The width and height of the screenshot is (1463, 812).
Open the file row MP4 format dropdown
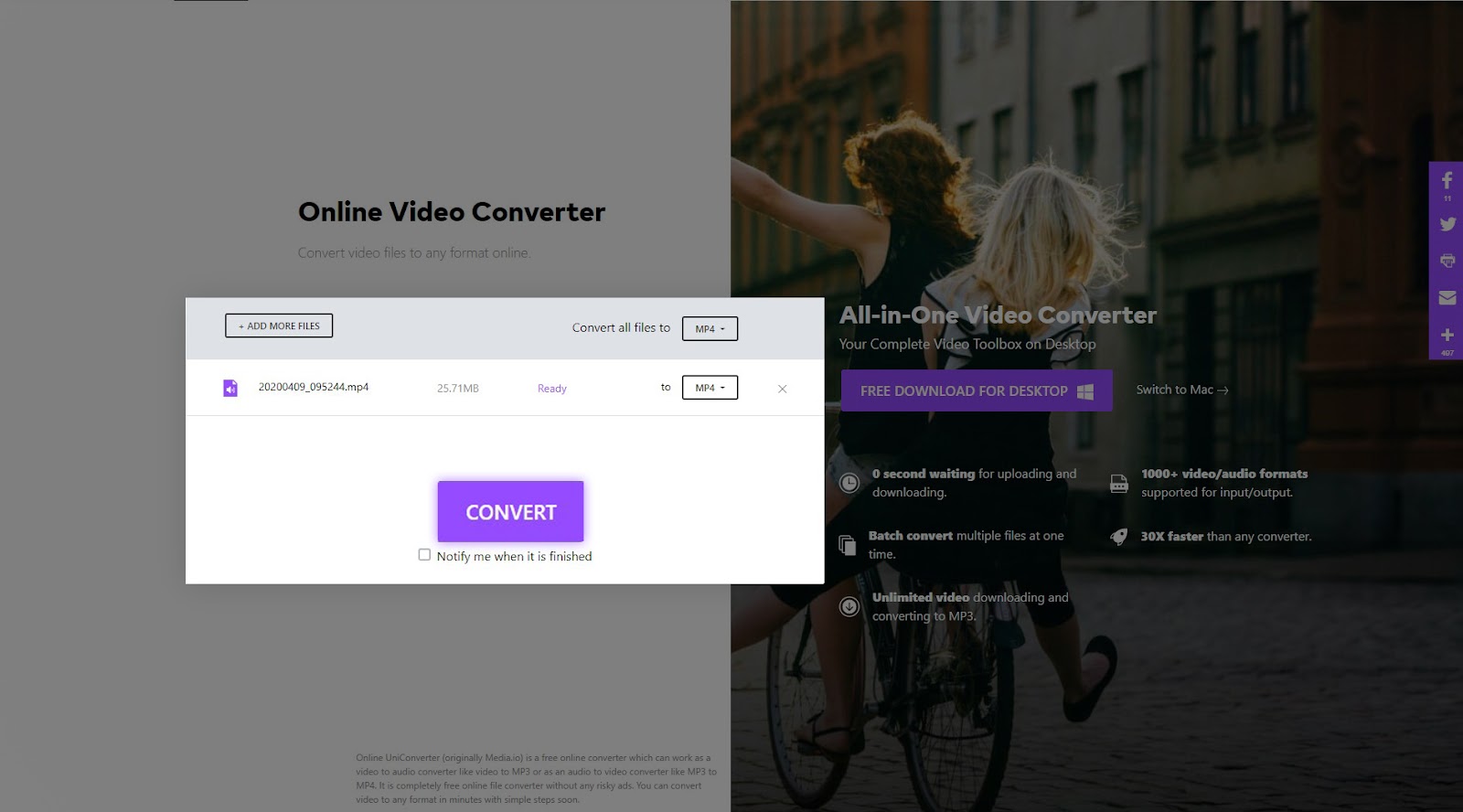[710, 388]
